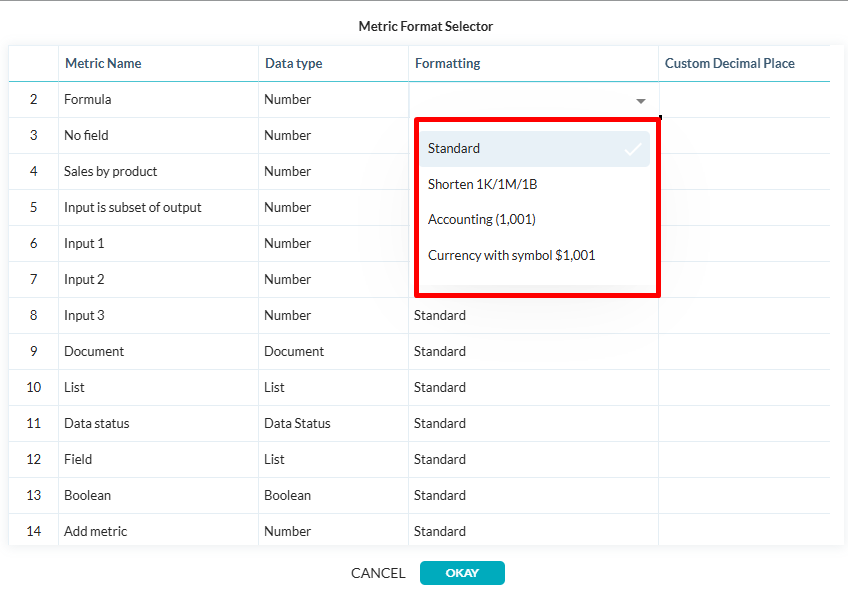Open the Formatting dropdown for the Formula row
Screen dimensions: 848x601
[530, 99]
